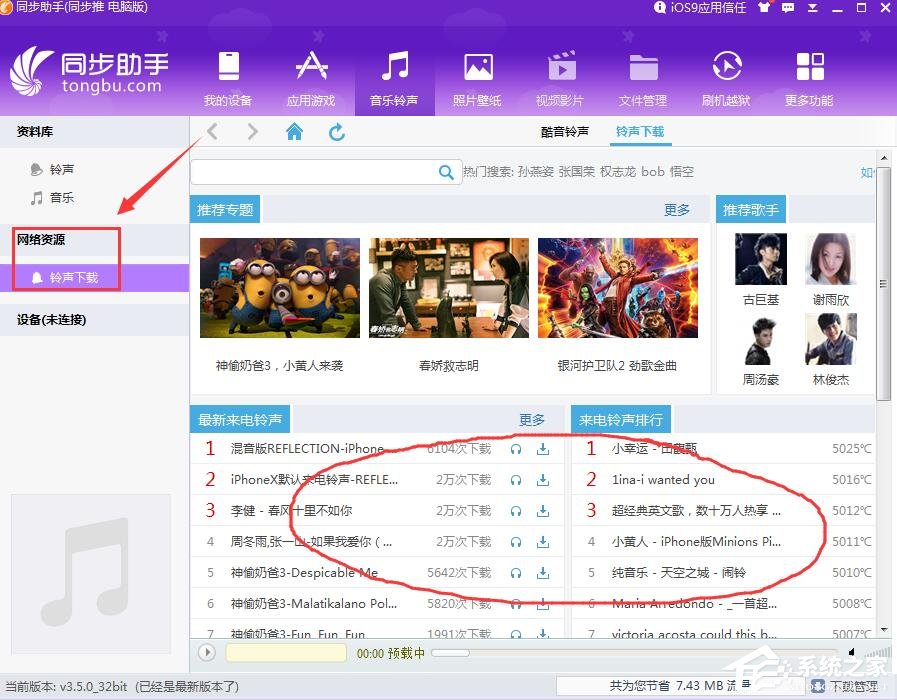Download the 李健 - 春风十里不如你 ringtone

pyautogui.click(x=543, y=510)
